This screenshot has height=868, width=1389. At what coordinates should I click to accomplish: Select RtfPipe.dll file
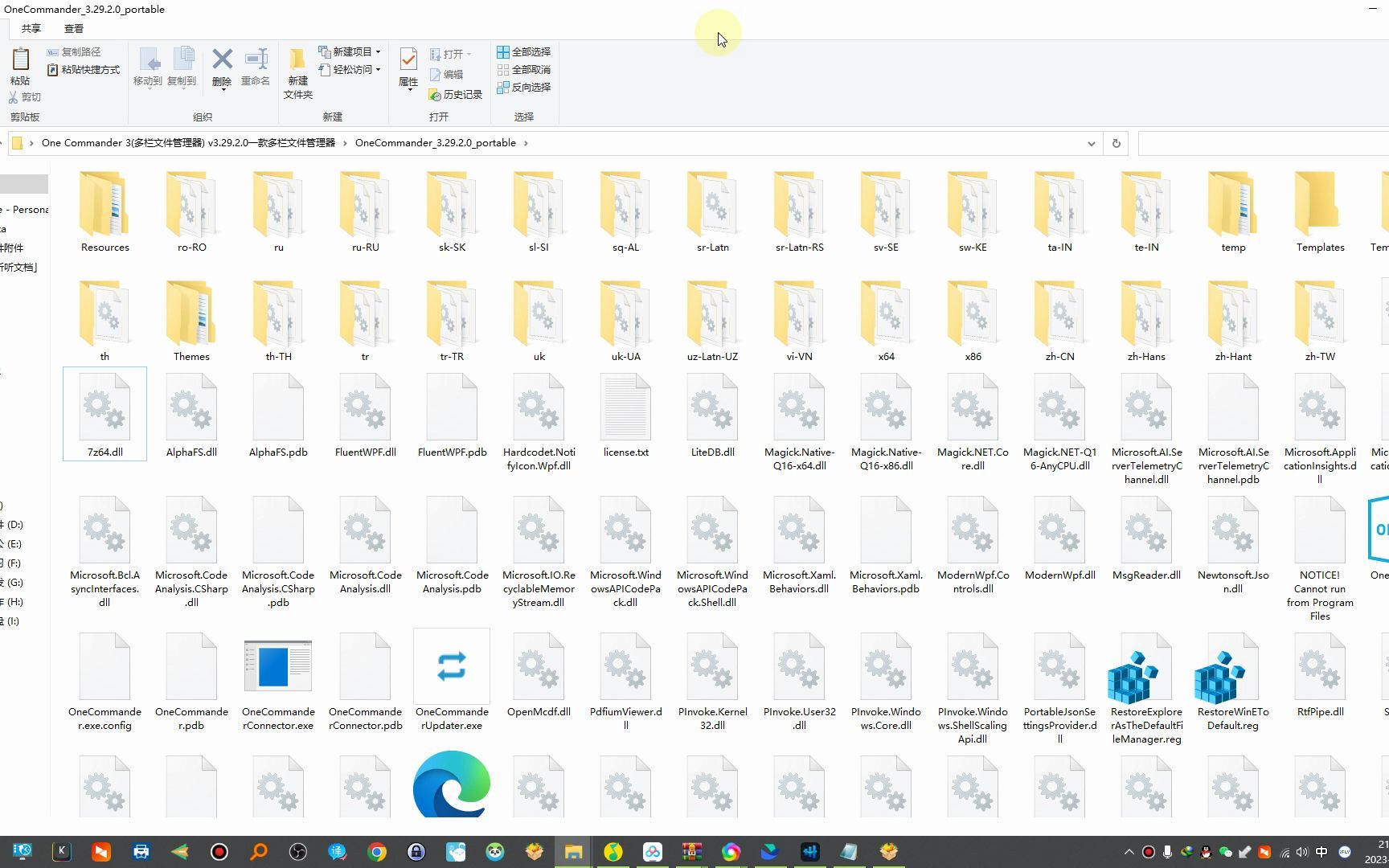tap(1320, 675)
